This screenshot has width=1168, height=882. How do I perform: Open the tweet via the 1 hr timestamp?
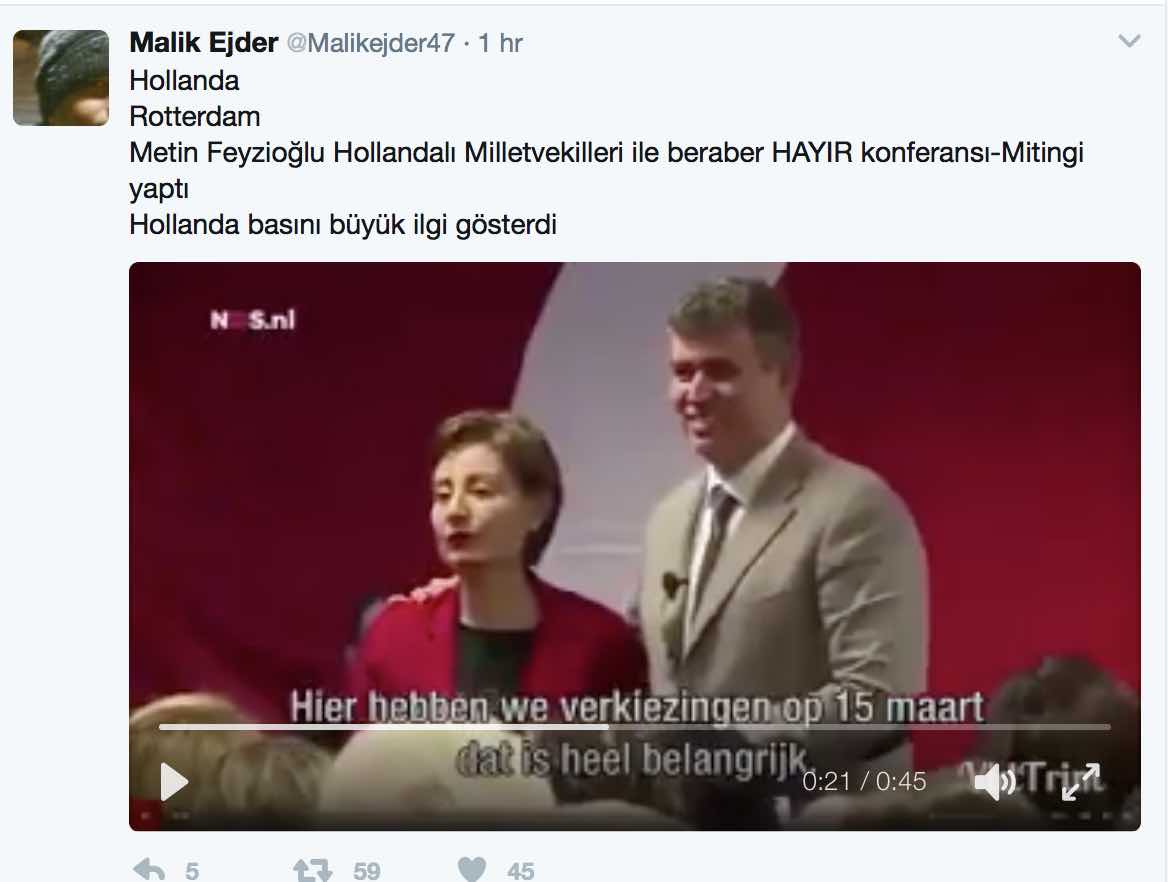[x=500, y=43]
